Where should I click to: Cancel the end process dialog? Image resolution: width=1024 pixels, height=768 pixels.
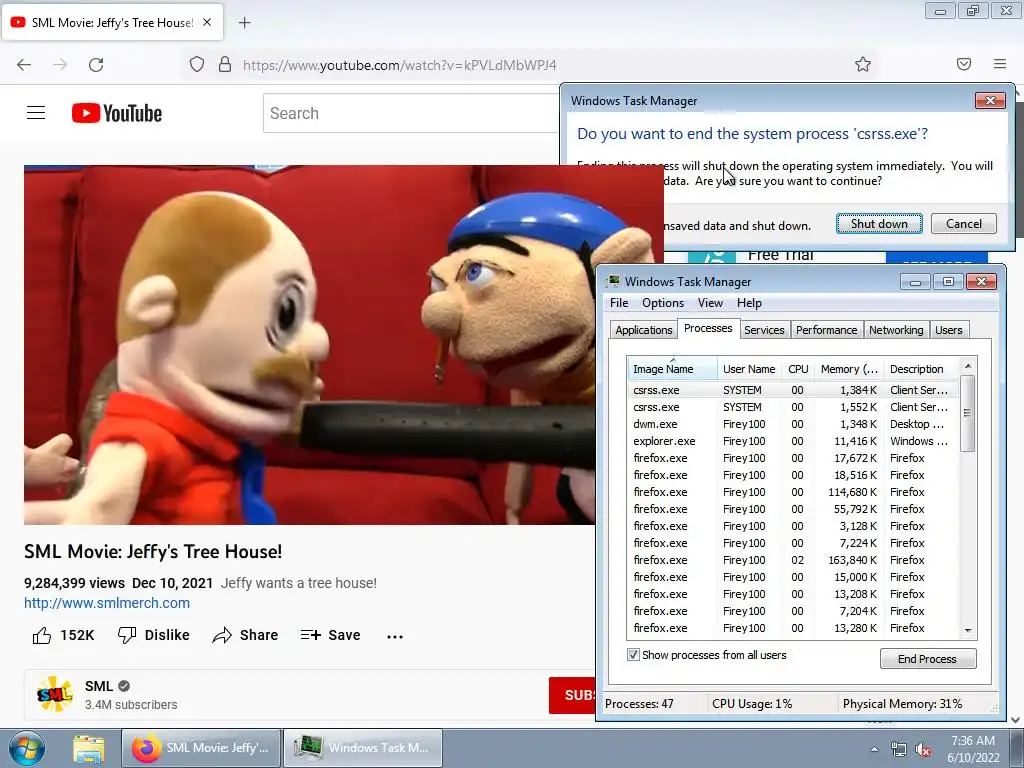[x=964, y=223]
